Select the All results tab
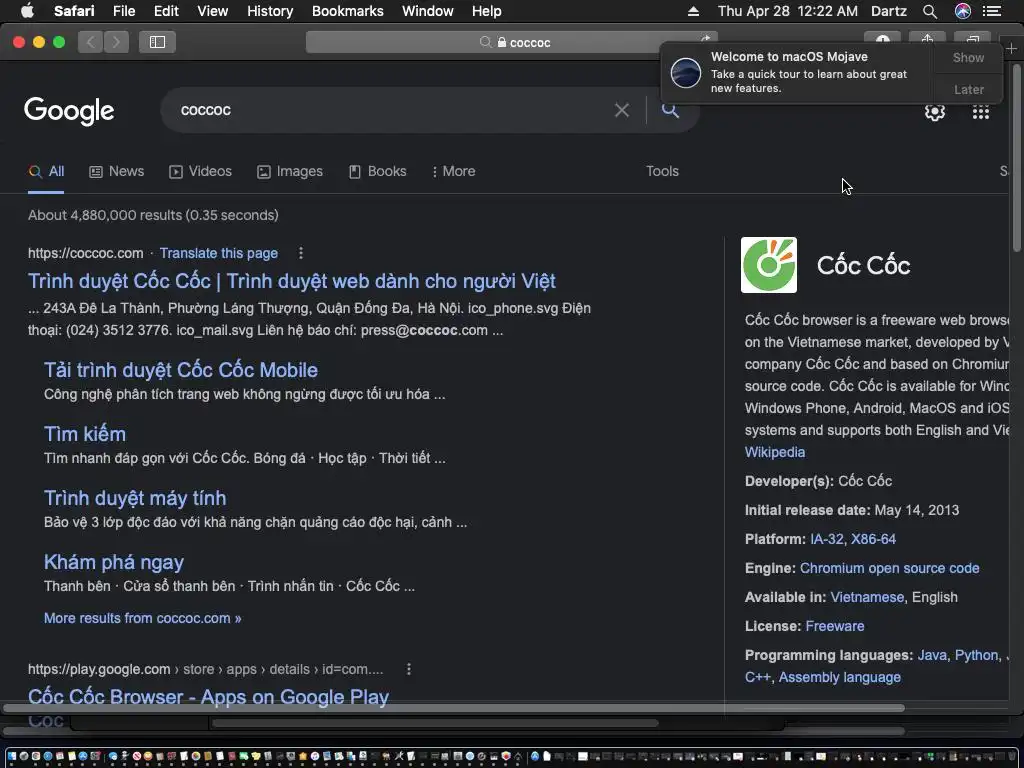 [x=46, y=172]
